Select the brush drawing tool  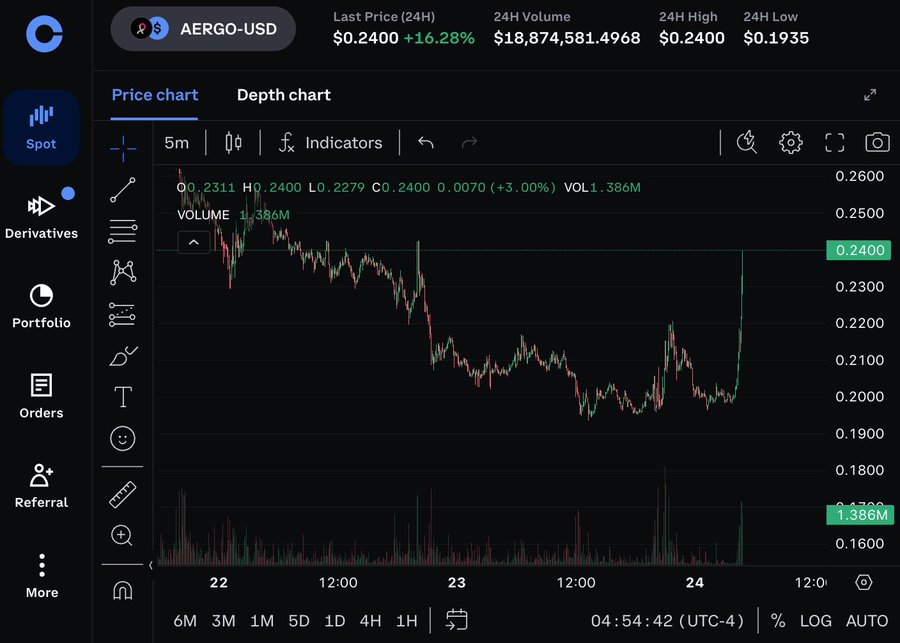tap(123, 356)
